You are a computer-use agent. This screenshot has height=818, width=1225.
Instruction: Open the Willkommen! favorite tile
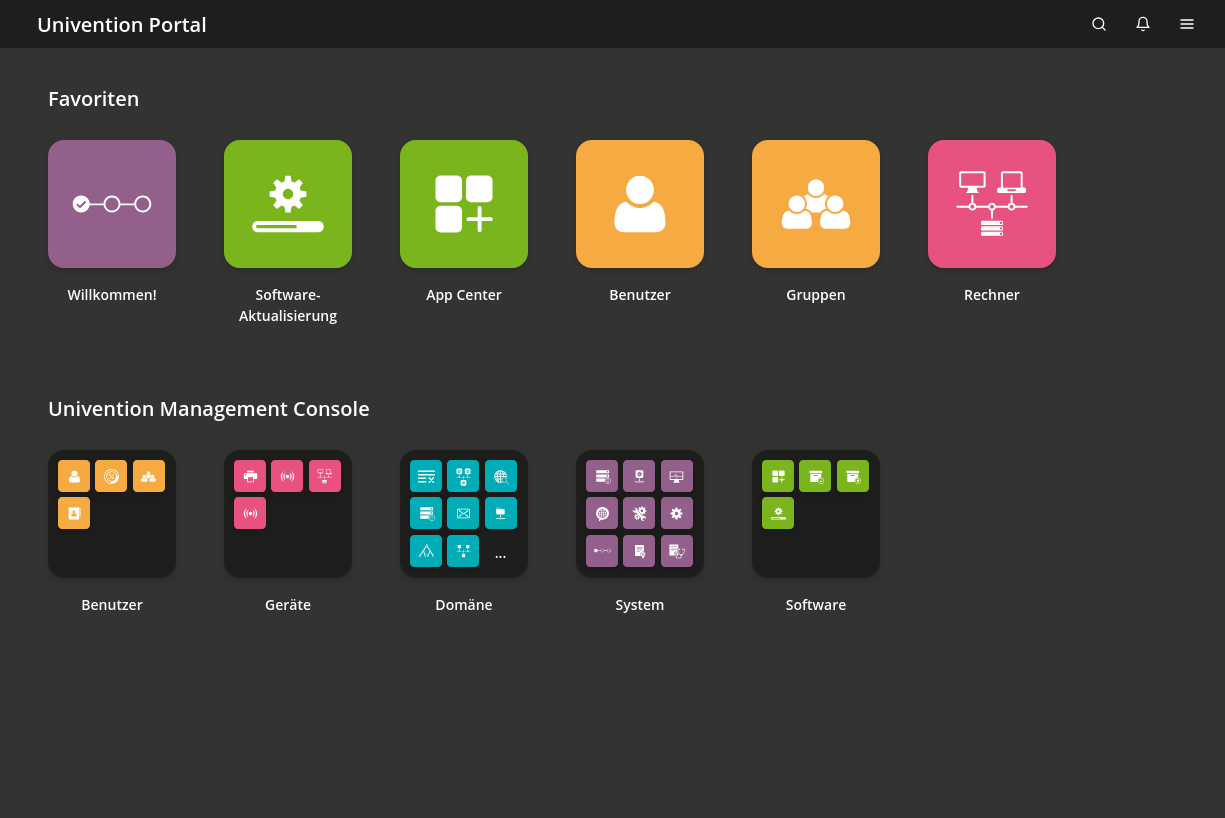tap(112, 204)
